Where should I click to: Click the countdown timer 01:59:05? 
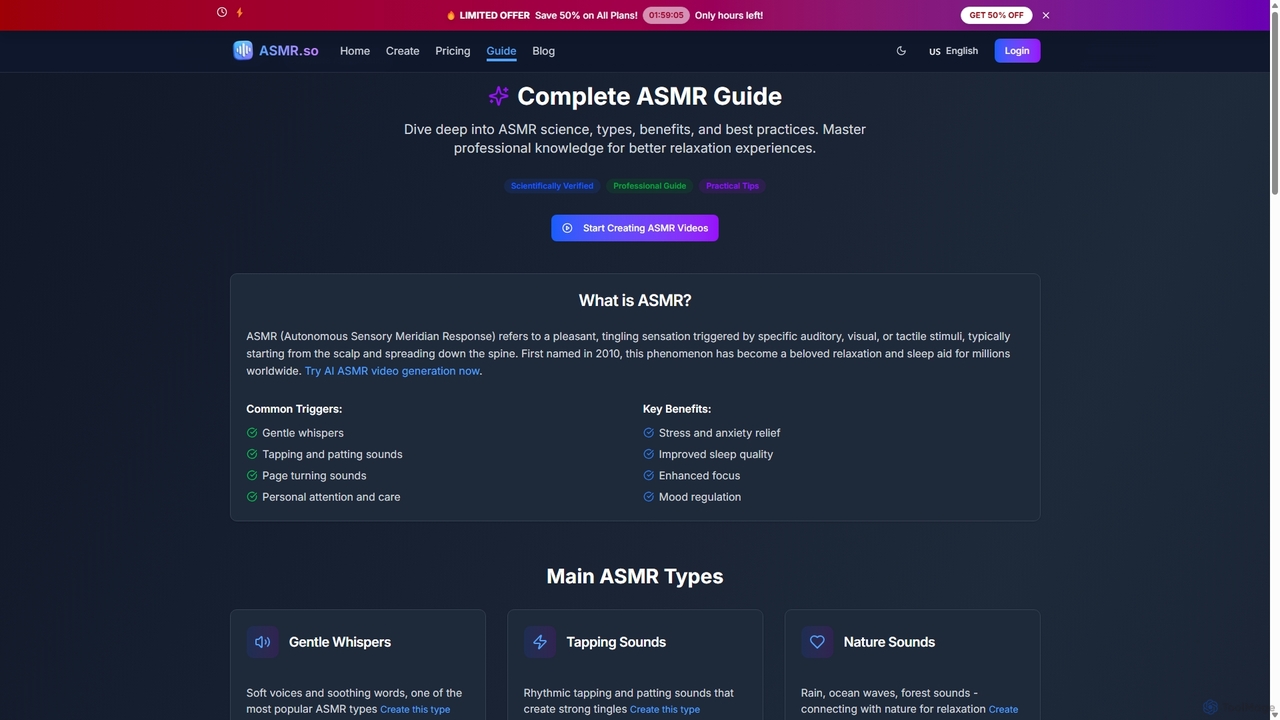(x=666, y=15)
